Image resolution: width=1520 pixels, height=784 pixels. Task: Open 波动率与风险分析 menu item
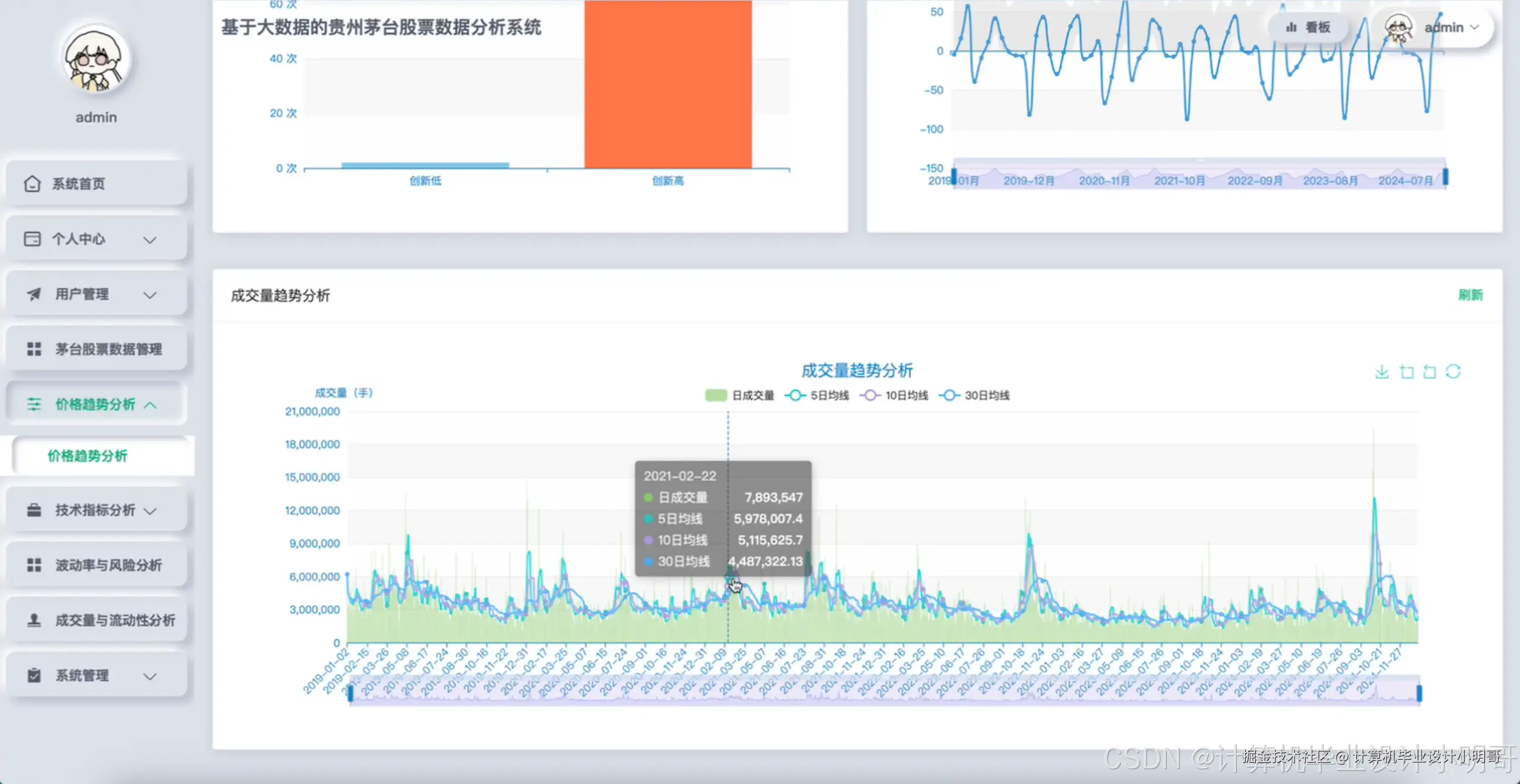[108, 565]
